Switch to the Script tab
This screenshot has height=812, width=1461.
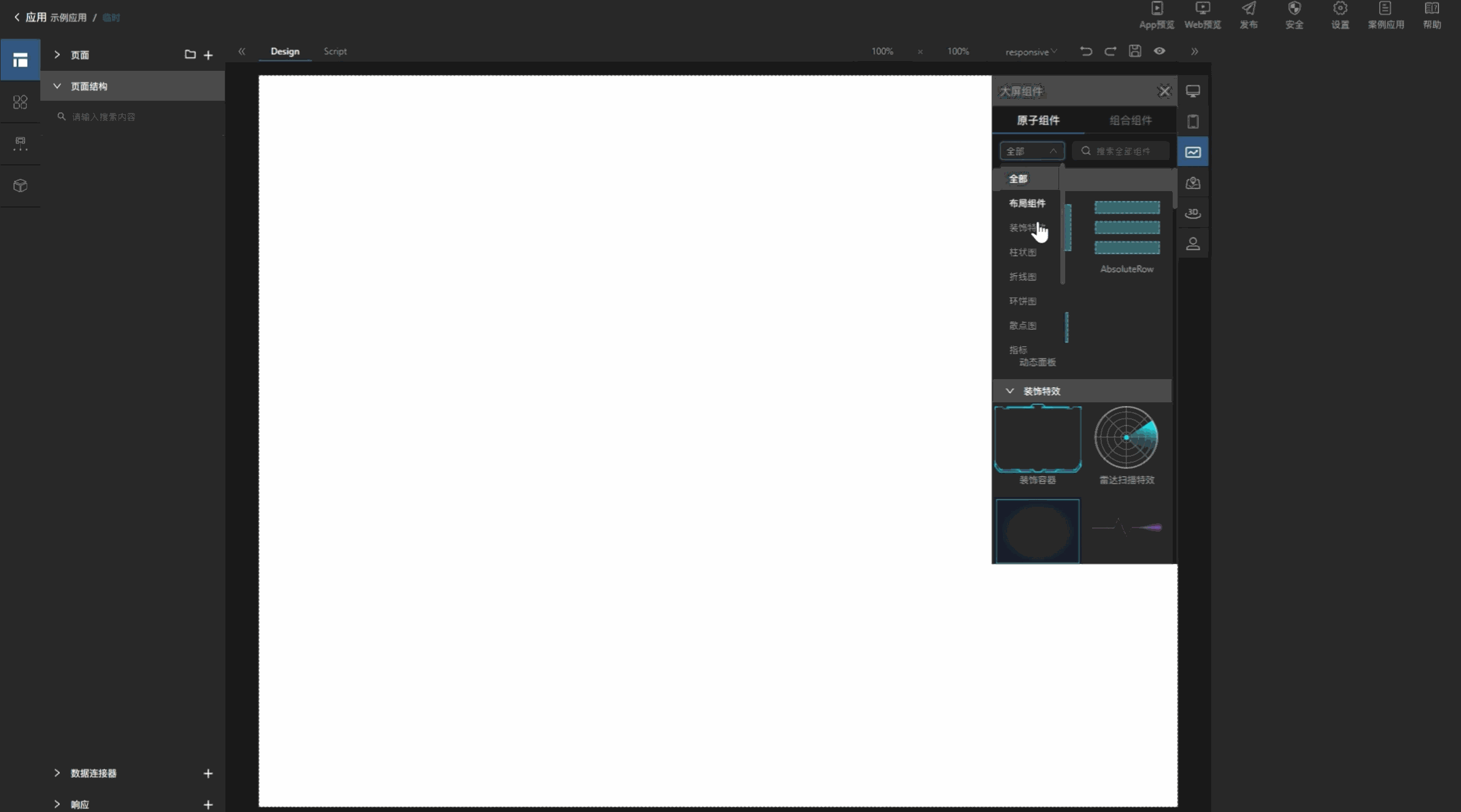pos(335,51)
